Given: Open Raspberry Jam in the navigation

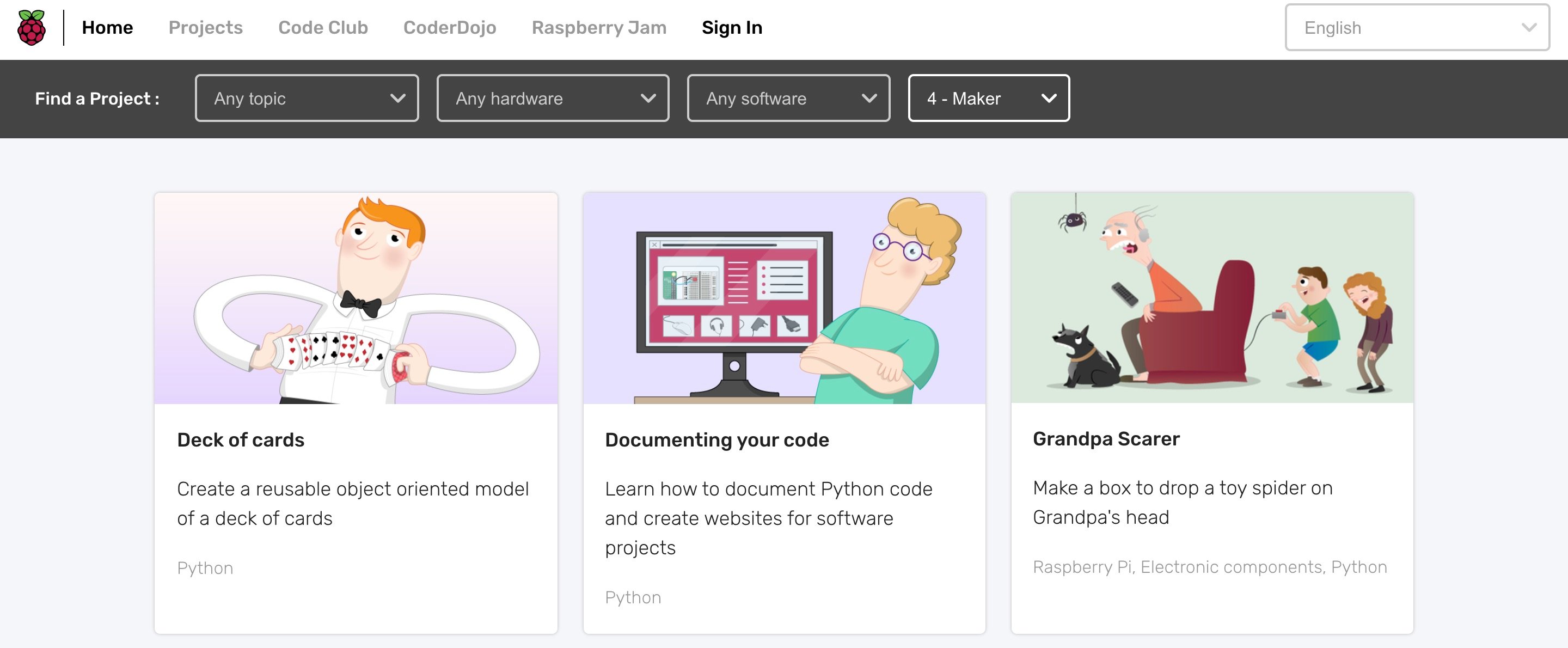Looking at the screenshot, I should coord(599,27).
